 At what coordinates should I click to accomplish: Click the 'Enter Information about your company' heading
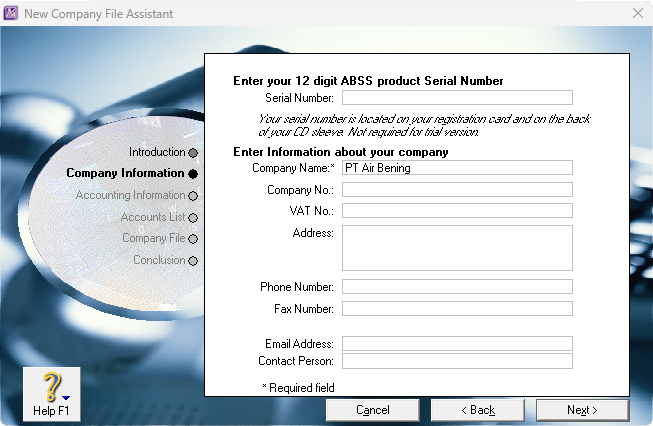tap(341, 152)
